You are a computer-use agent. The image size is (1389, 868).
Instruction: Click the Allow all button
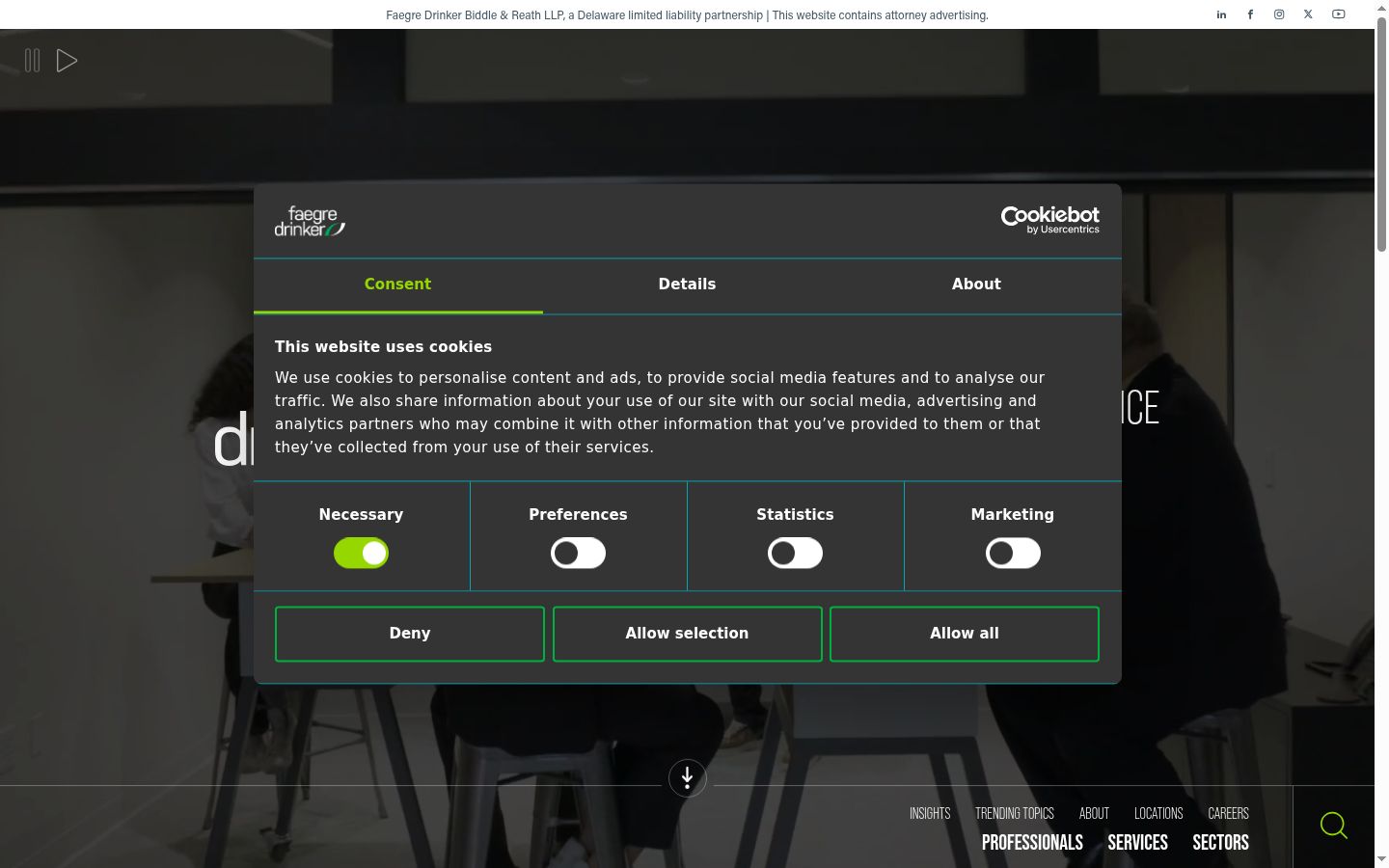(x=965, y=634)
